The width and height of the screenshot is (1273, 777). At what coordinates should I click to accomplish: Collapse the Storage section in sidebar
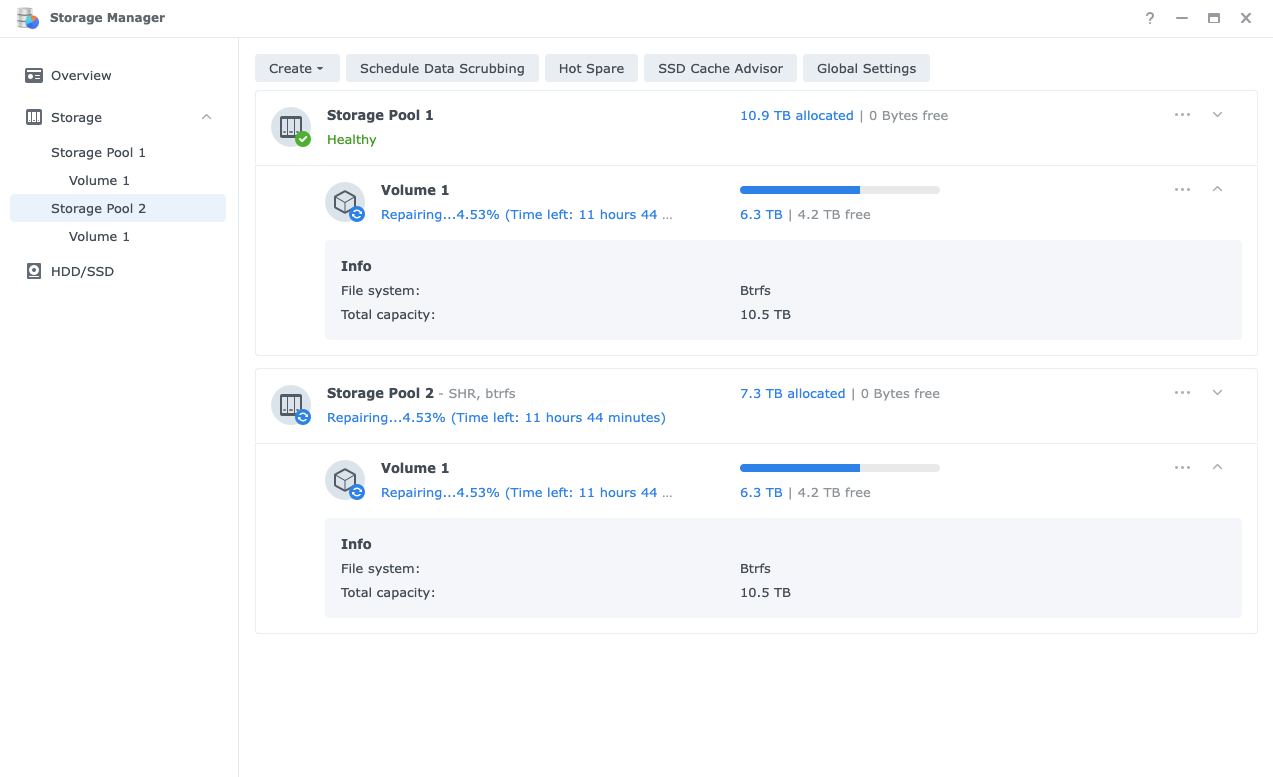205,117
